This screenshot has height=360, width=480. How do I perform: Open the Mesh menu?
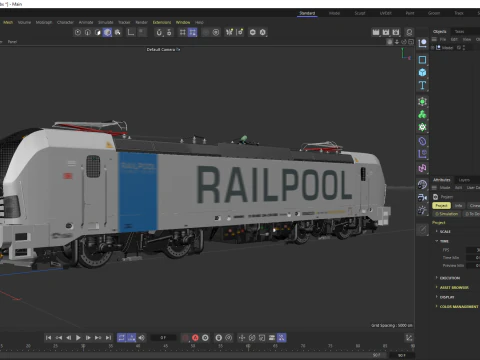8,22
